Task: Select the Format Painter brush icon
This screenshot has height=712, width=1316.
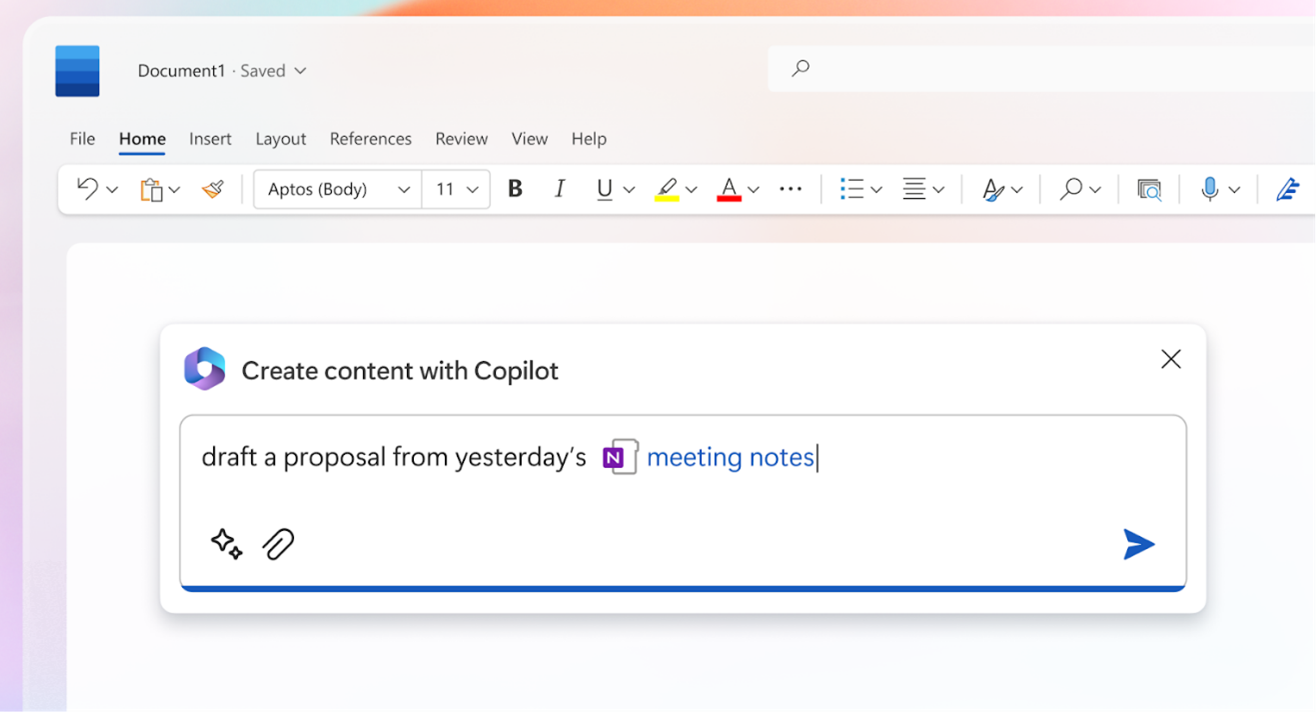Action: tap(212, 188)
